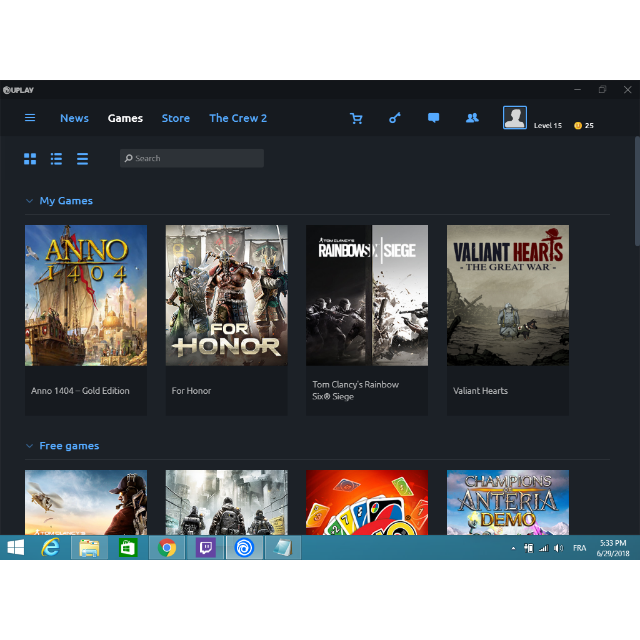This screenshot has width=640, height=640.
Task: Click the vertical scrollbar thumb
Action: pyautogui.click(x=637, y=191)
